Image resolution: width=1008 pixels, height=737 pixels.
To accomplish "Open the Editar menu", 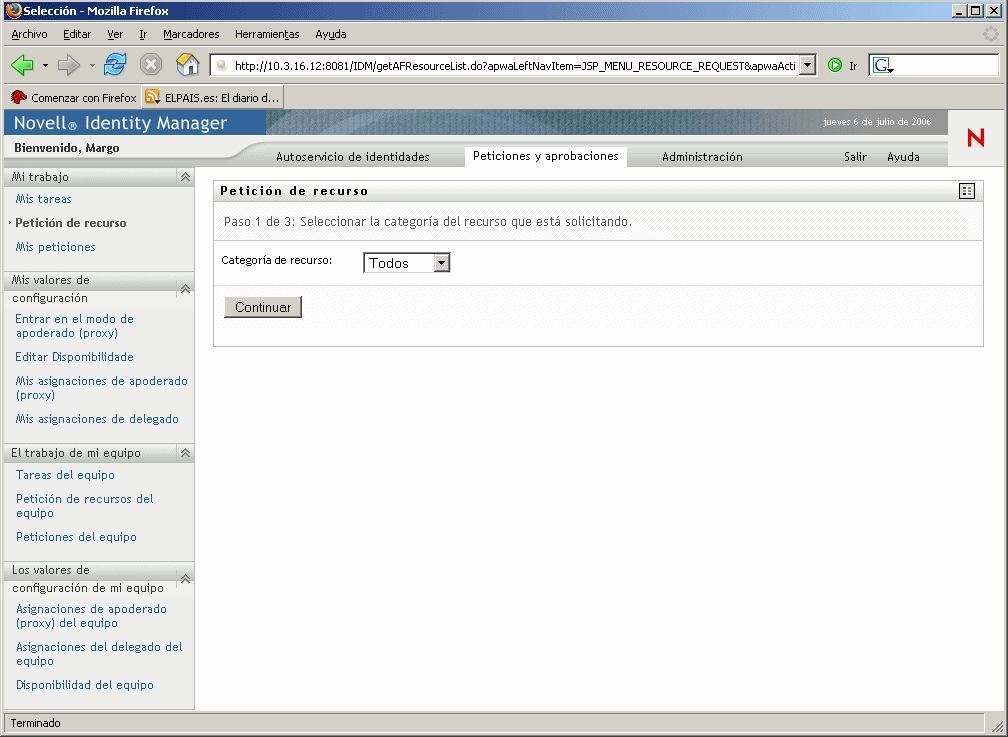I will tap(76, 34).
